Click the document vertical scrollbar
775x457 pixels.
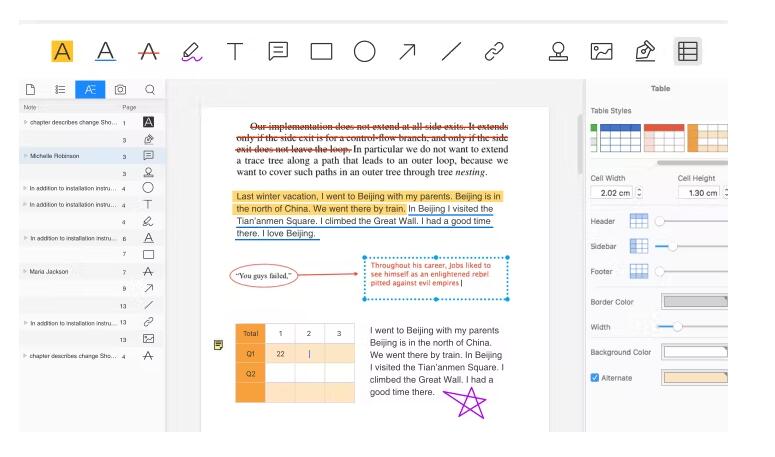pyautogui.click(x=580, y=144)
